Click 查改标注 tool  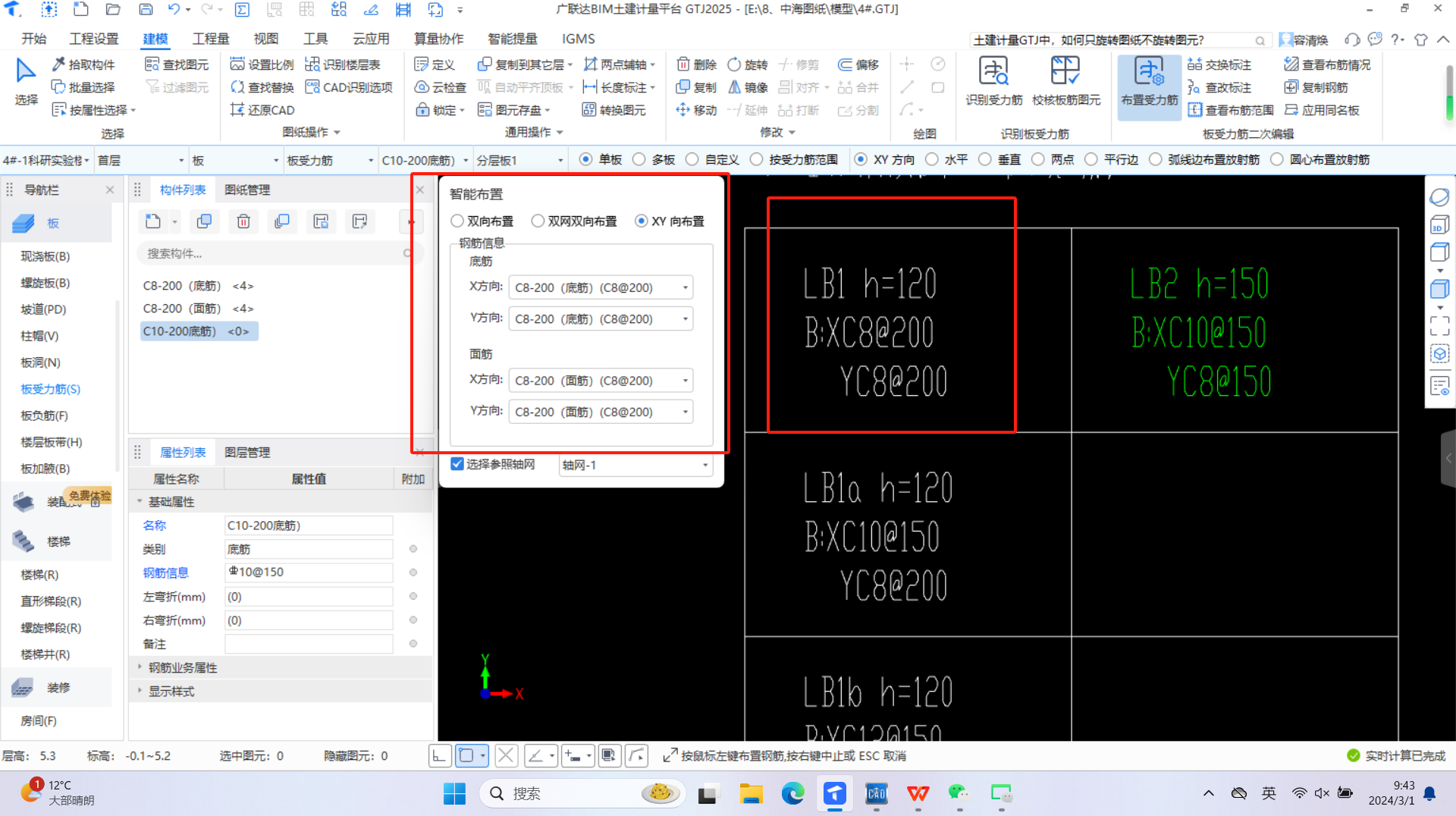(1219, 87)
